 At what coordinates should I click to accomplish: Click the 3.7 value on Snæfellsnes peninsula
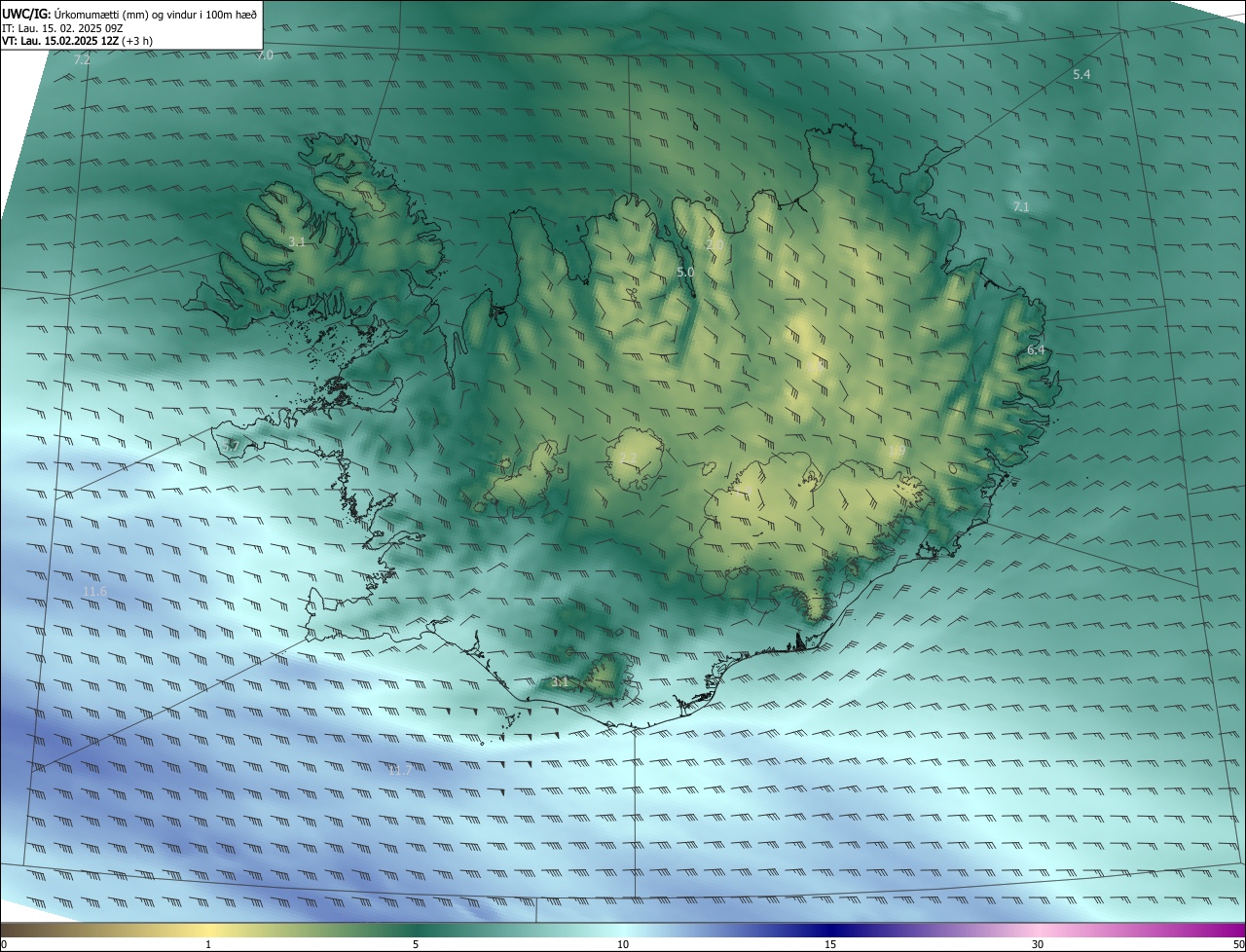pos(231,446)
